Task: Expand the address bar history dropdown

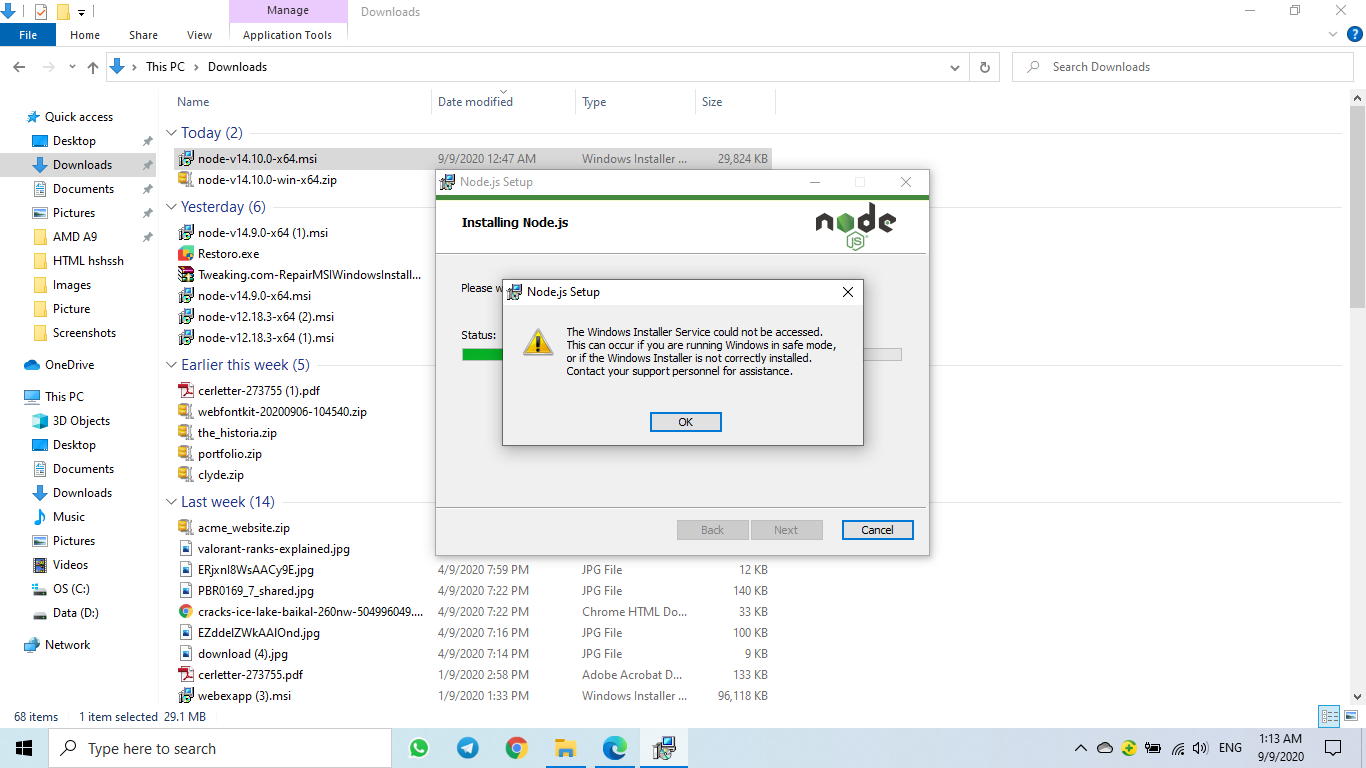Action: tap(955, 67)
